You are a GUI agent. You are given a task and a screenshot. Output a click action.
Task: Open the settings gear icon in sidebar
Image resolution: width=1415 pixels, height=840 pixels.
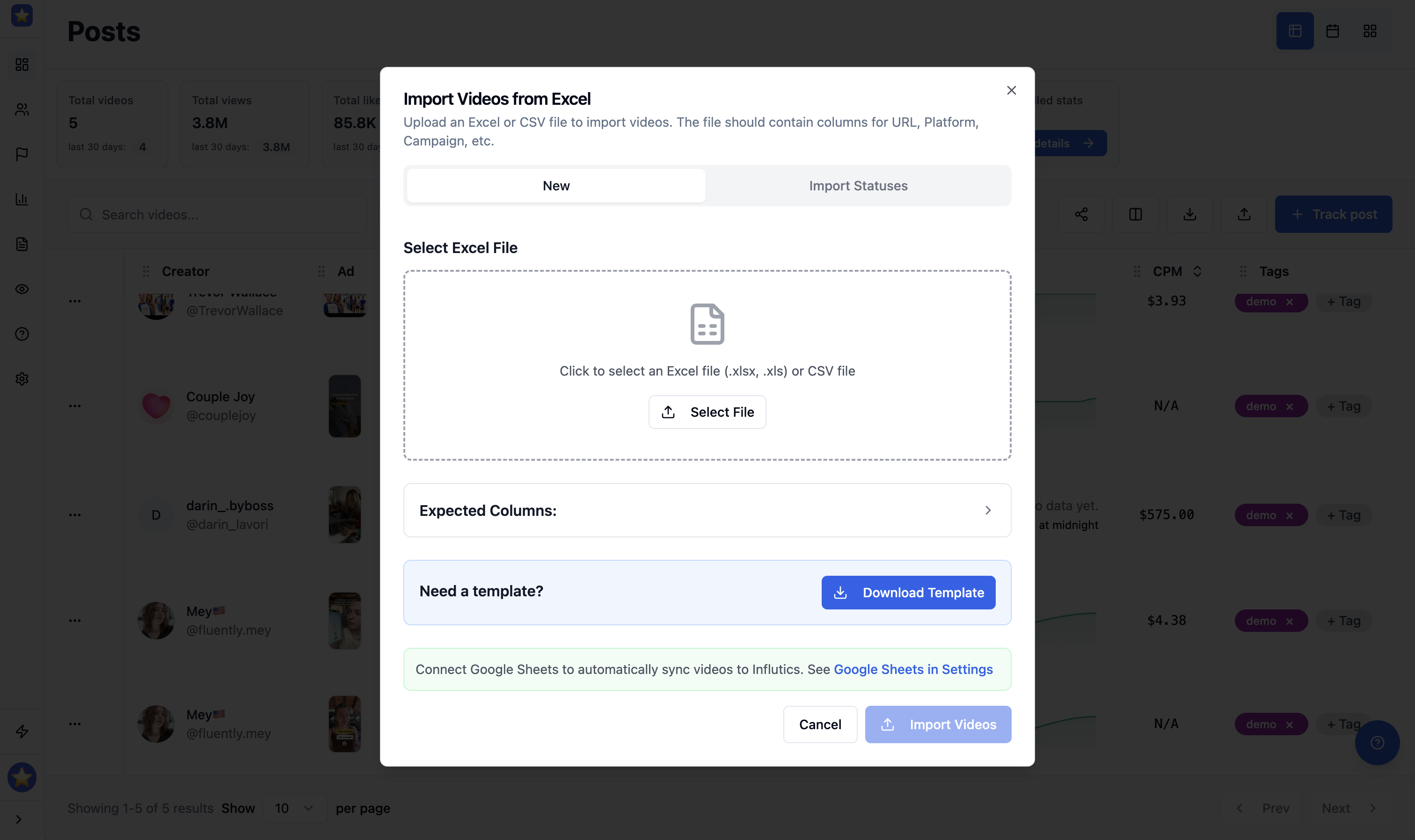(22, 379)
